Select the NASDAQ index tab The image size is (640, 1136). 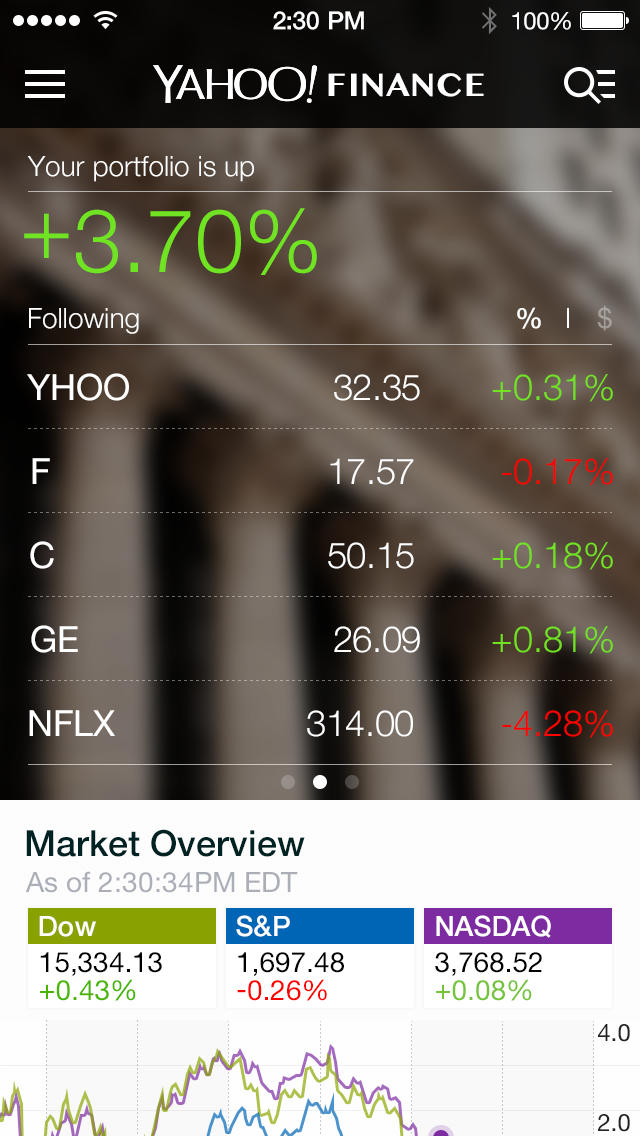point(517,926)
